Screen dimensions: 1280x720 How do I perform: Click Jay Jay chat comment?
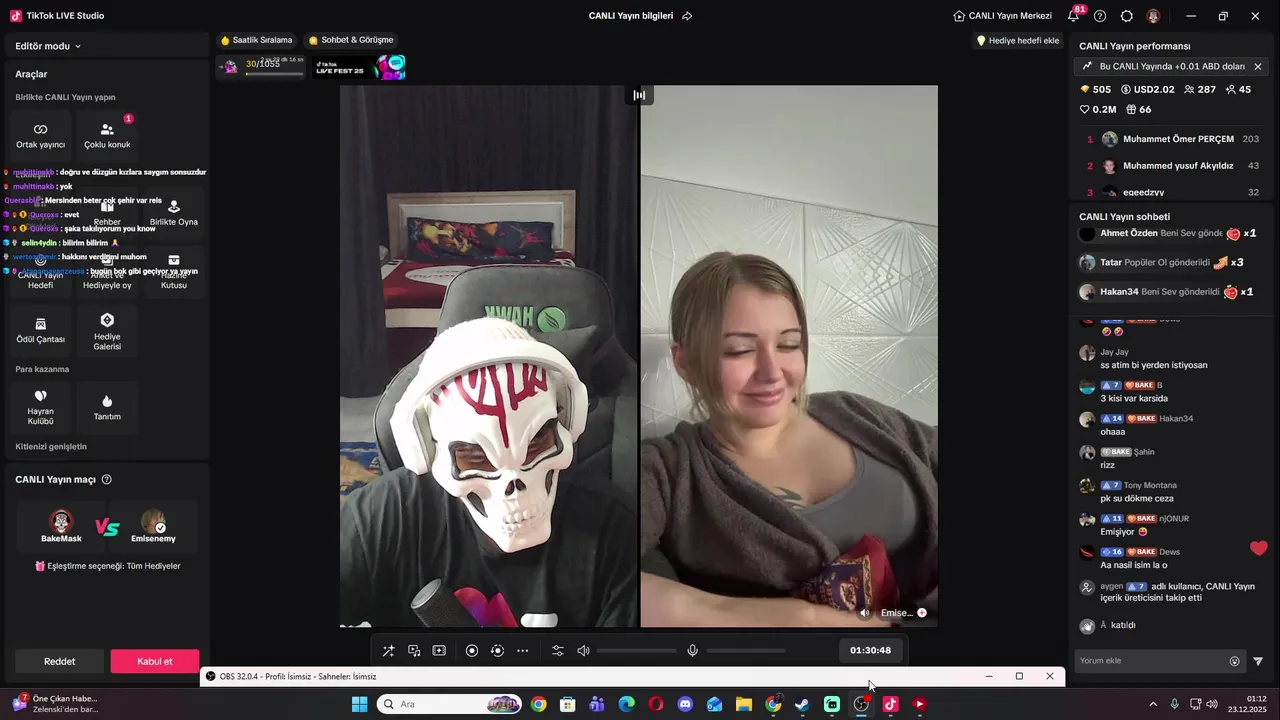coord(1152,358)
